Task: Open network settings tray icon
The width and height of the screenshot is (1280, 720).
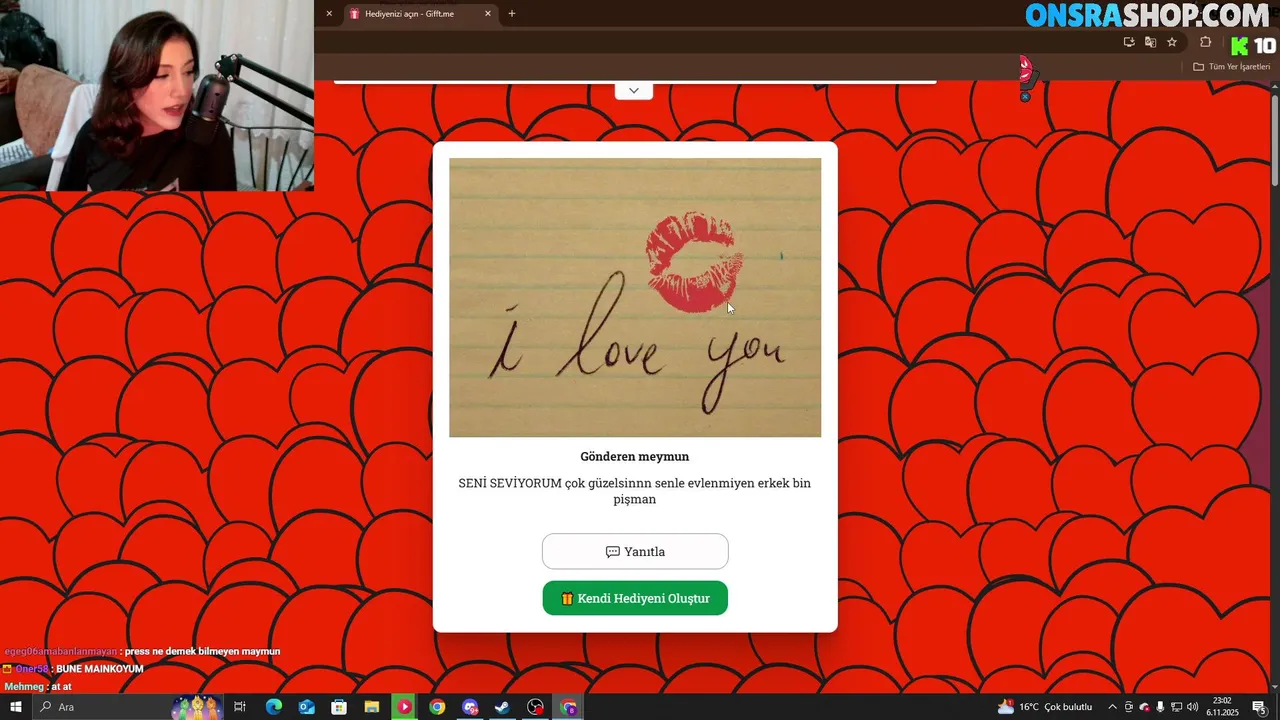Action: tap(1176, 707)
